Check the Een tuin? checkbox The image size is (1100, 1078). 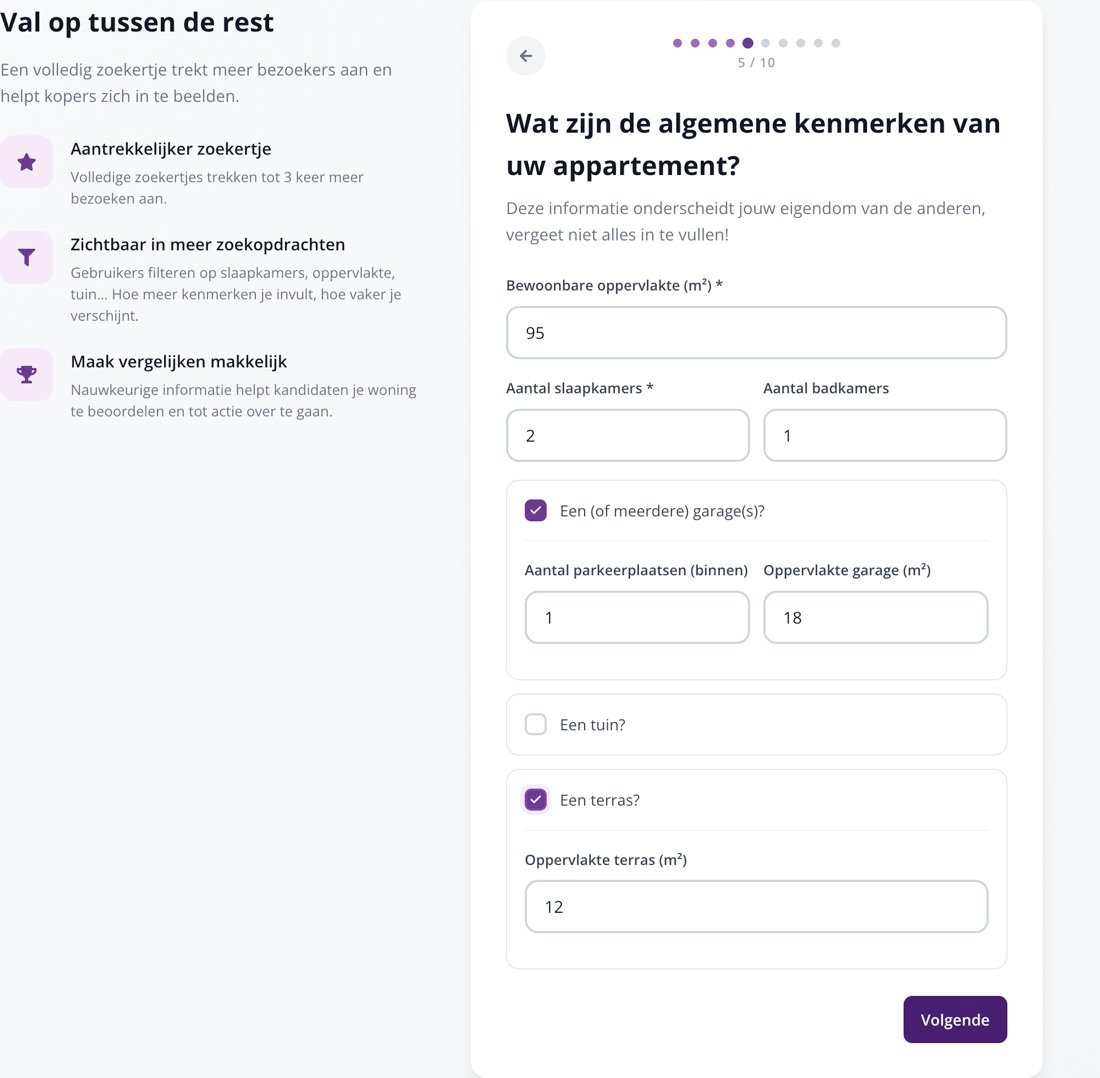click(x=536, y=725)
